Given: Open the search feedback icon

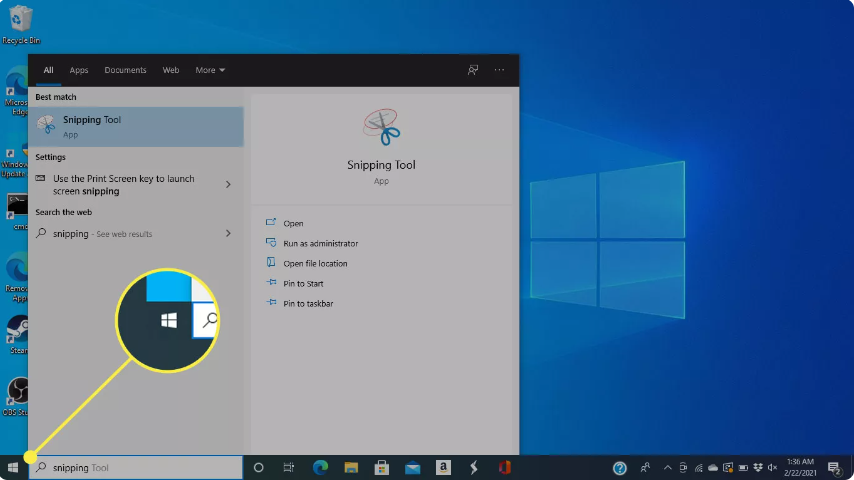Looking at the screenshot, I should pos(474,70).
